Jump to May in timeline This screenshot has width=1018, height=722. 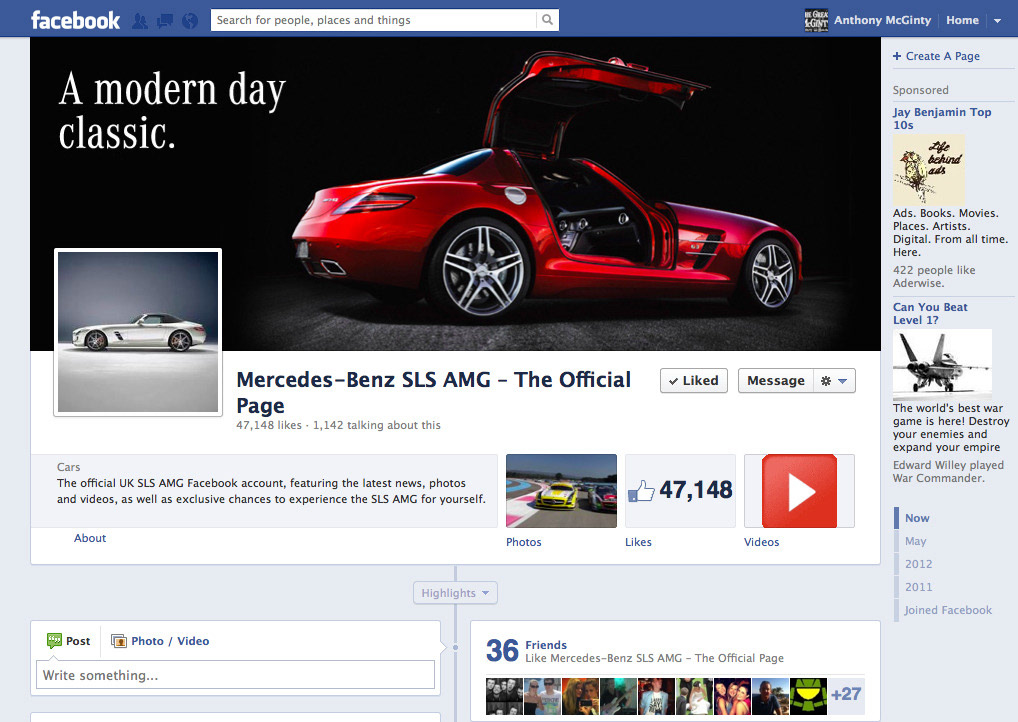click(915, 540)
